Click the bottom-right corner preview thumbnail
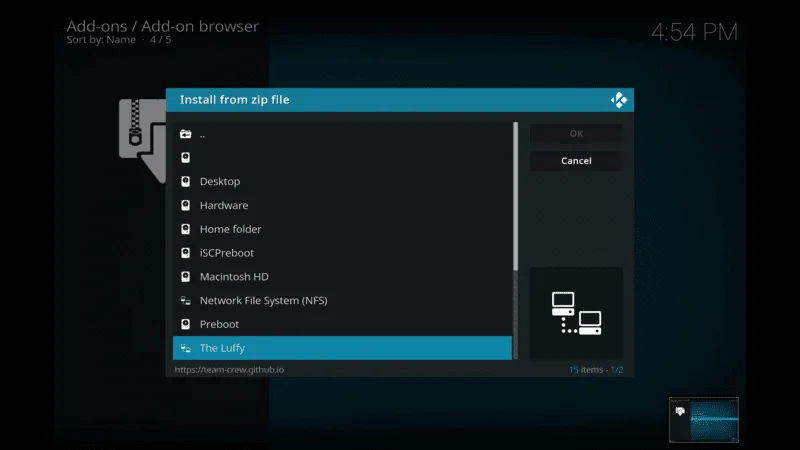 [x=704, y=419]
